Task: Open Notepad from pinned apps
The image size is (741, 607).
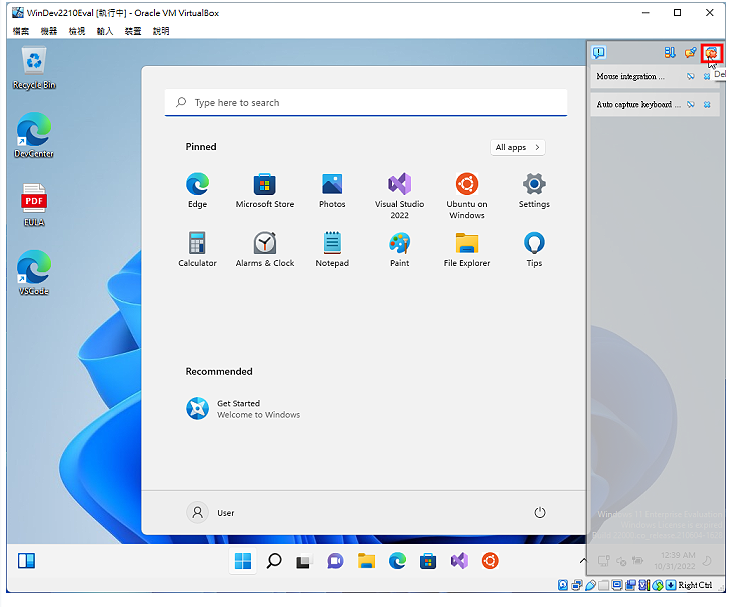Action: click(332, 249)
